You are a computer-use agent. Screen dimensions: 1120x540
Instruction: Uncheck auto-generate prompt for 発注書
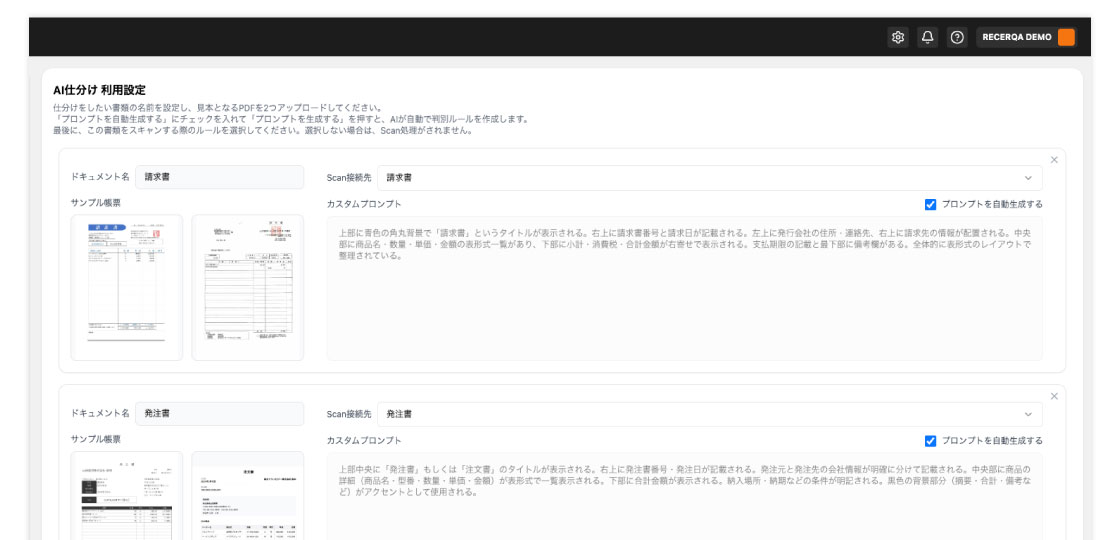coord(930,441)
